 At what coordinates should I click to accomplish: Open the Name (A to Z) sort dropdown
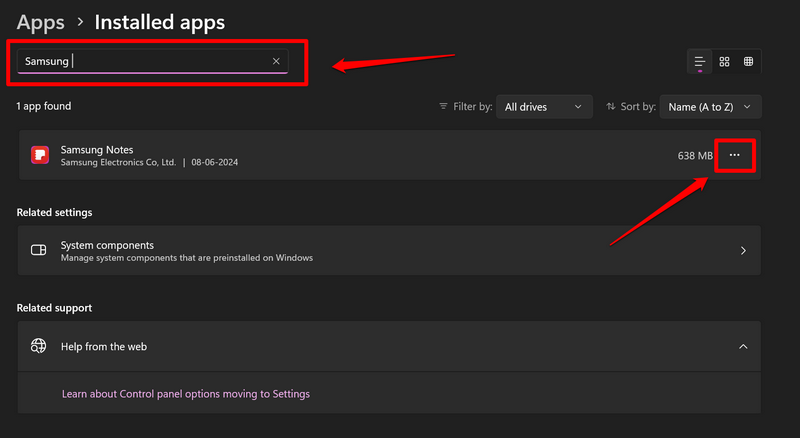tap(710, 106)
